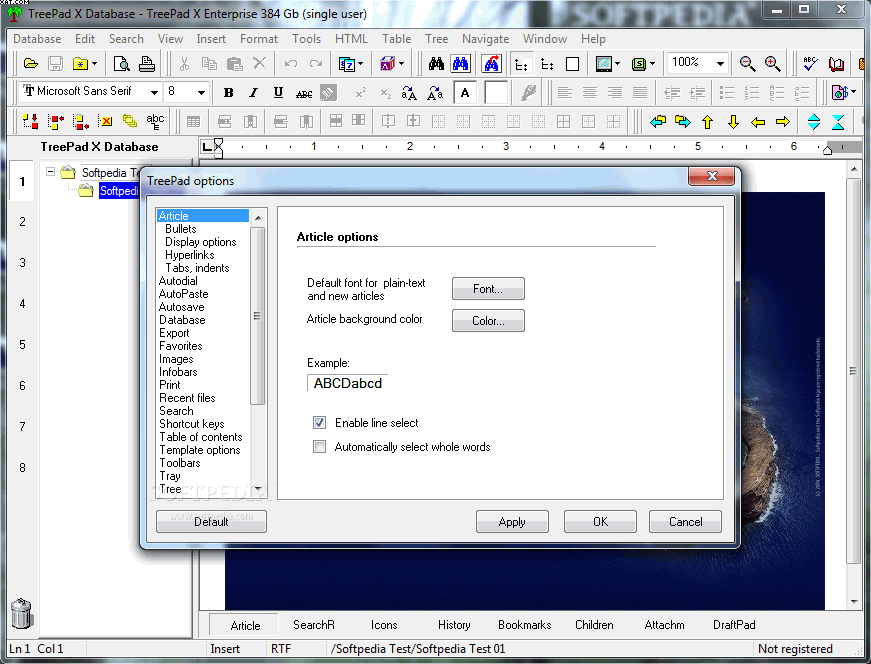This screenshot has height=664, width=871.
Task: Run the ABC spell check icon
Action: point(810,64)
